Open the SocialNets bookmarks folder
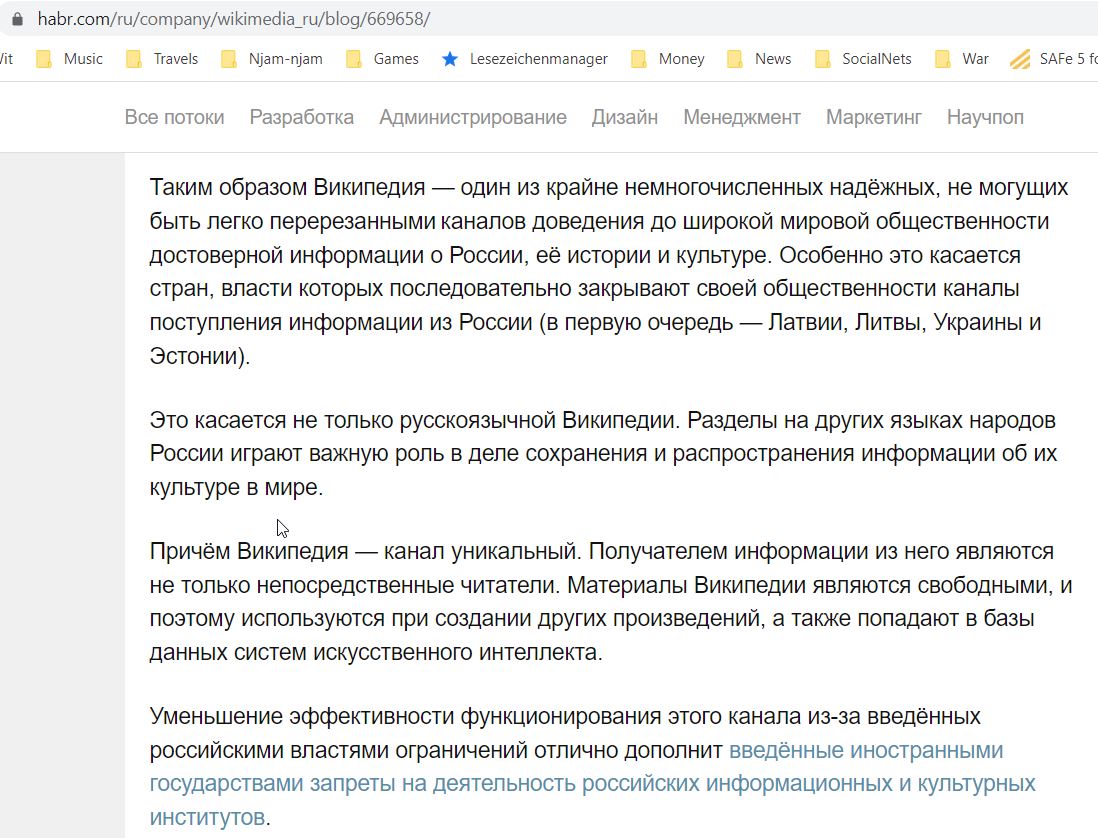Viewport: 1098px width, 838px height. 863,59
